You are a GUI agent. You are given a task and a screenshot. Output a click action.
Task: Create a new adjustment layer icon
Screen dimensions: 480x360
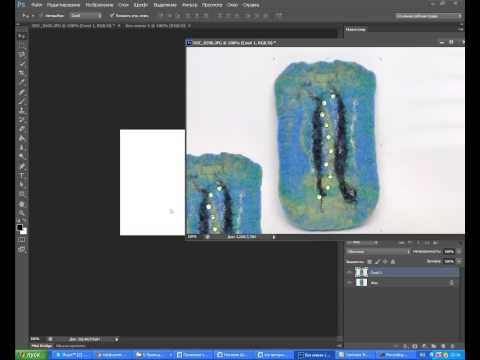(x=424, y=346)
